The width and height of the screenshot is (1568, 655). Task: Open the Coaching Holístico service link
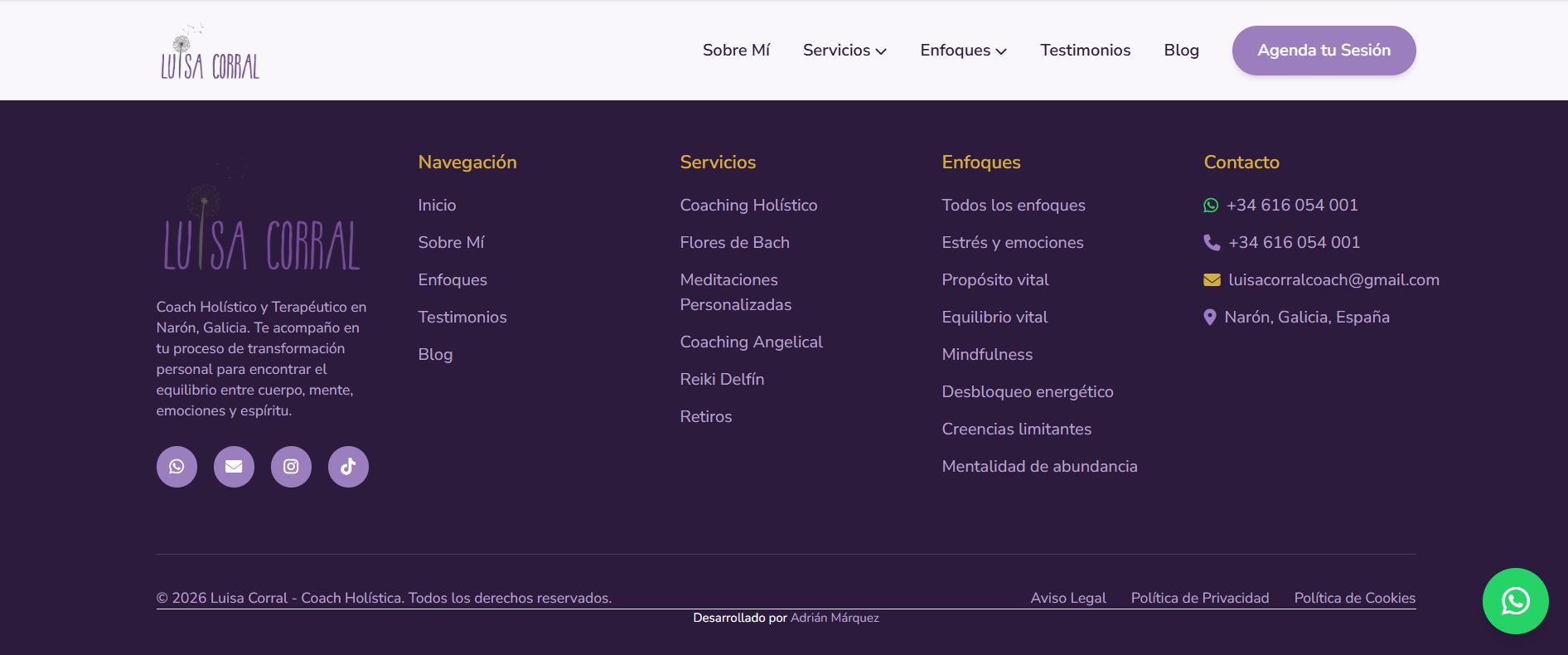pyautogui.click(x=748, y=206)
